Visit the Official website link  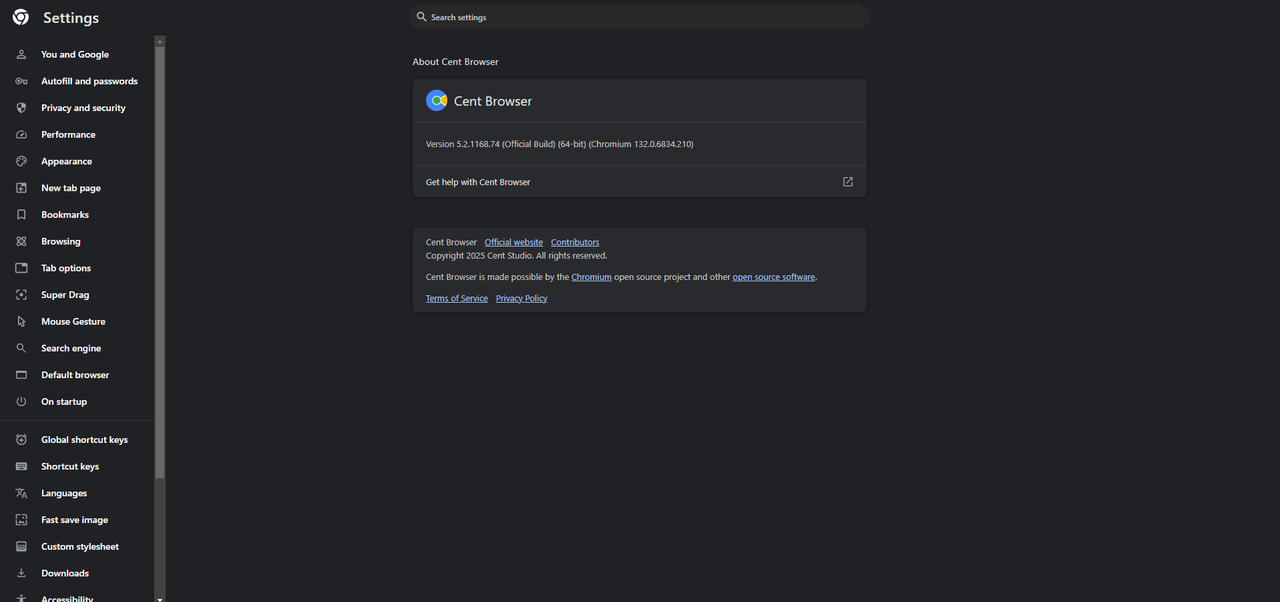(514, 242)
